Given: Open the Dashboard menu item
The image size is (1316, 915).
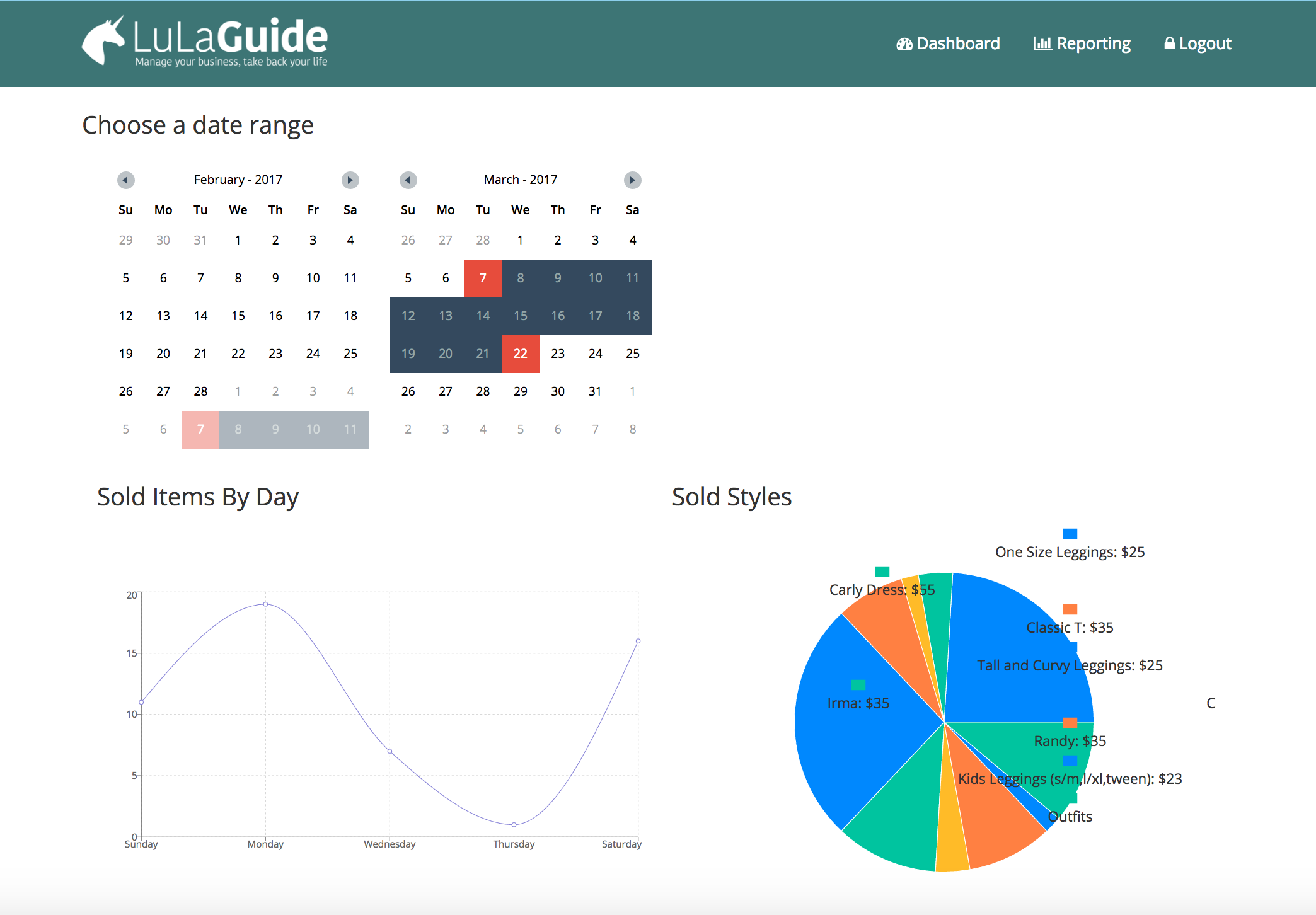Looking at the screenshot, I should (958, 43).
